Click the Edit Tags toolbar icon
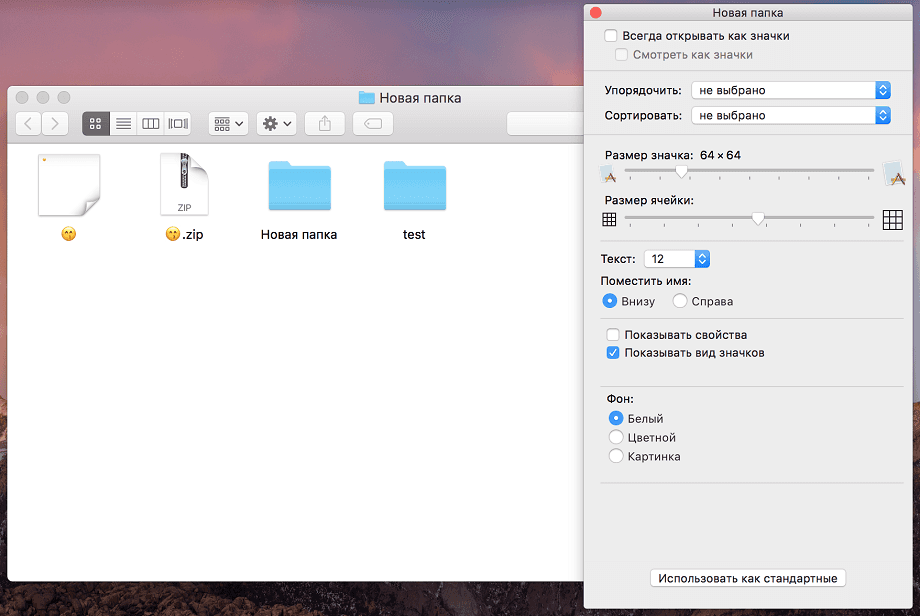 [x=372, y=124]
